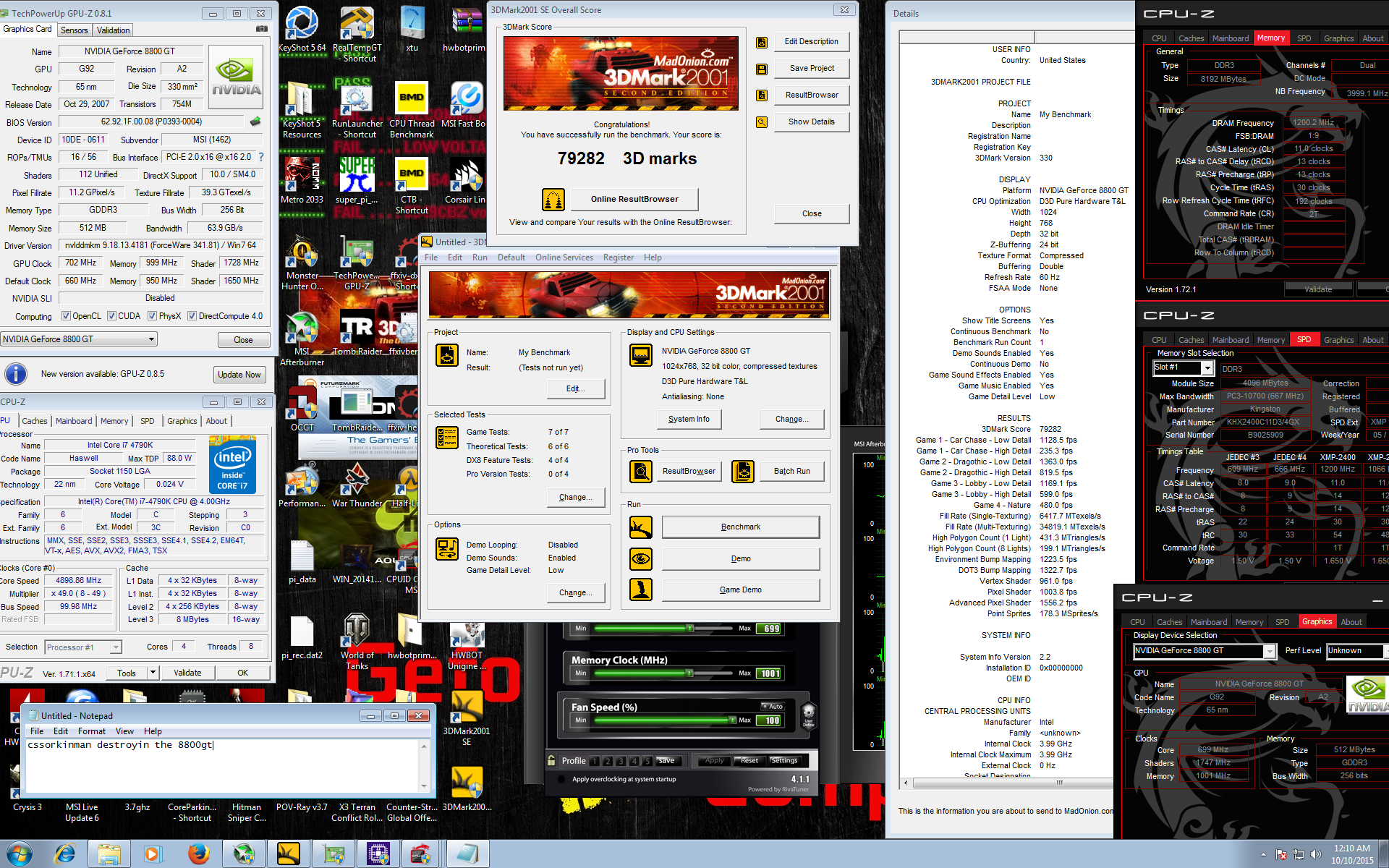Click the Windows Start button
1389x868 pixels.
(20, 854)
